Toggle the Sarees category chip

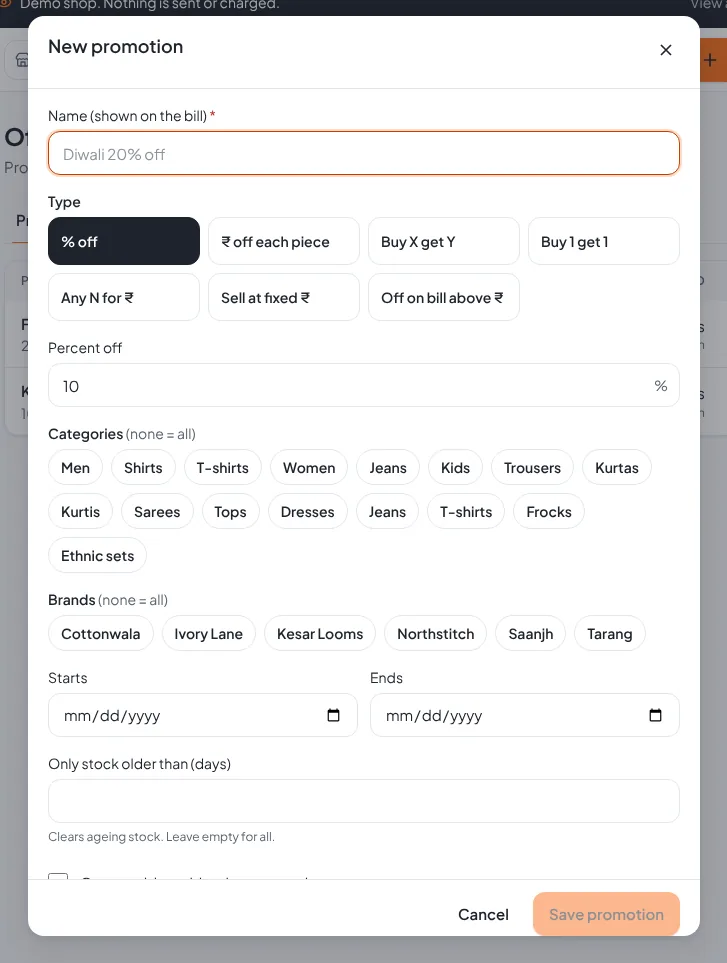[x=157, y=512]
